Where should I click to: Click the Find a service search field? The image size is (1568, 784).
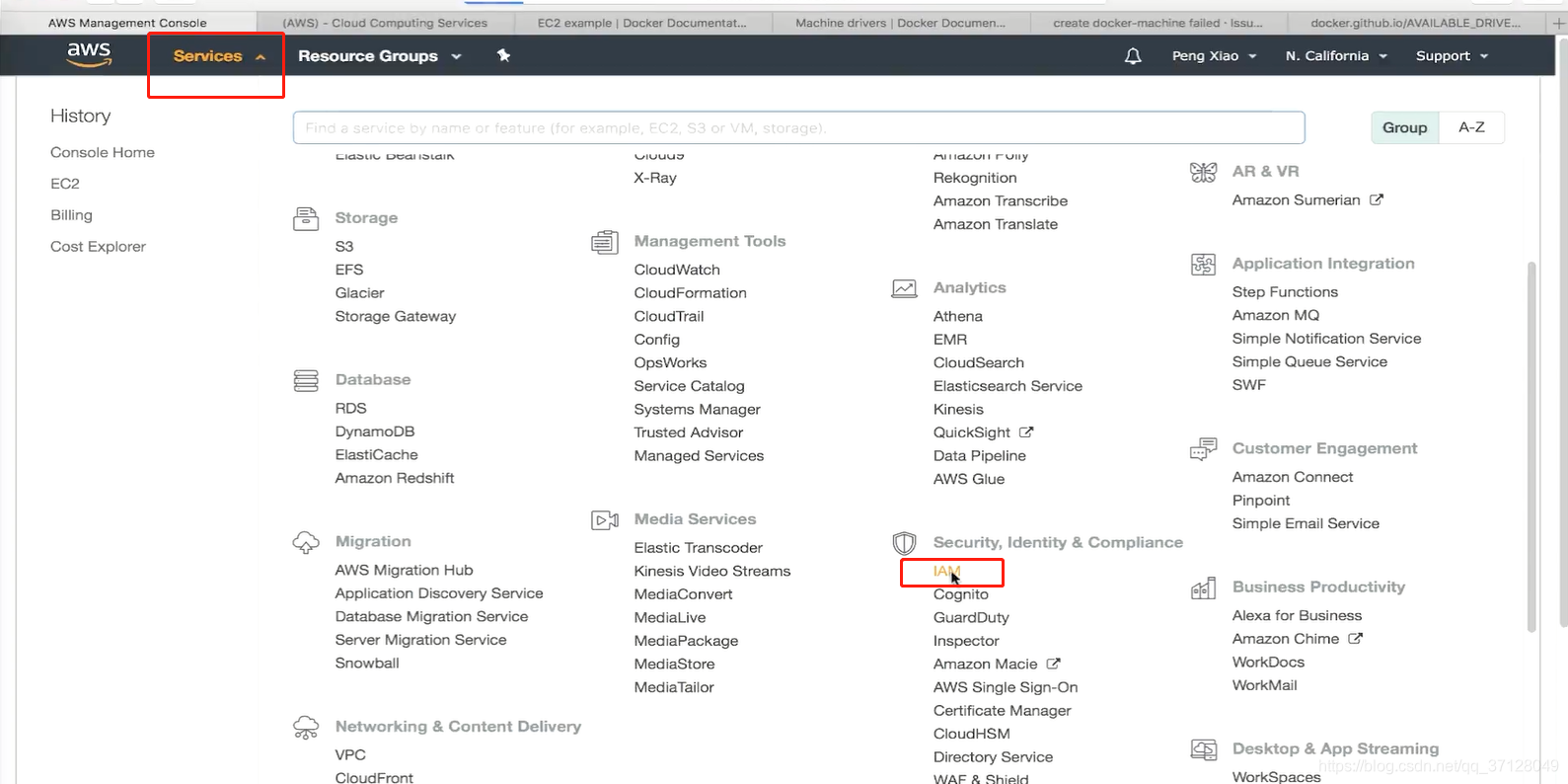coord(798,127)
